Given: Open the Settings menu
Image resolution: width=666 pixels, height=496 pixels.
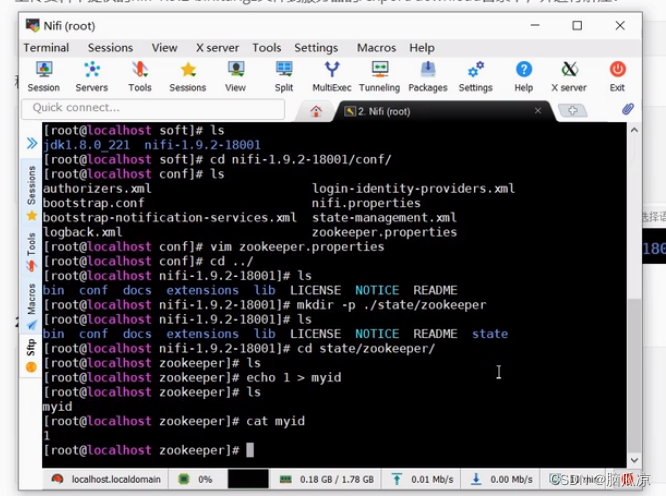Looking at the screenshot, I should (x=316, y=48).
